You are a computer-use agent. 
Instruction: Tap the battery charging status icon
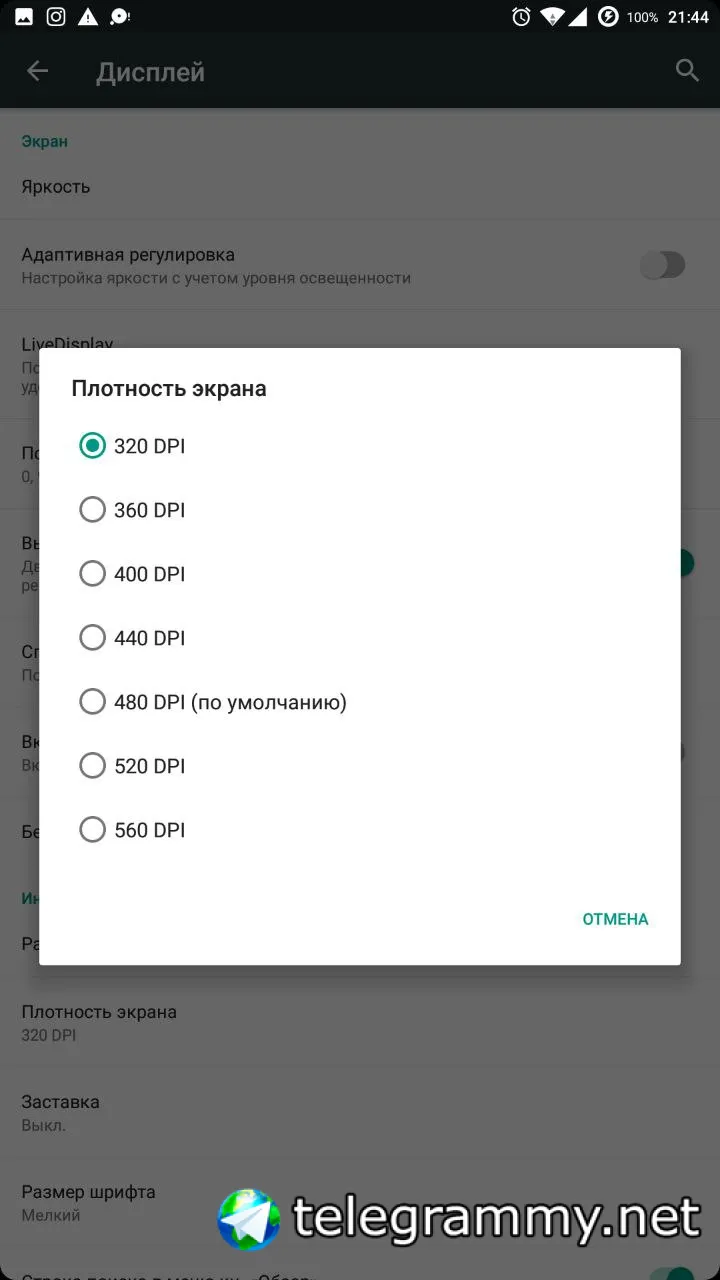coord(608,17)
